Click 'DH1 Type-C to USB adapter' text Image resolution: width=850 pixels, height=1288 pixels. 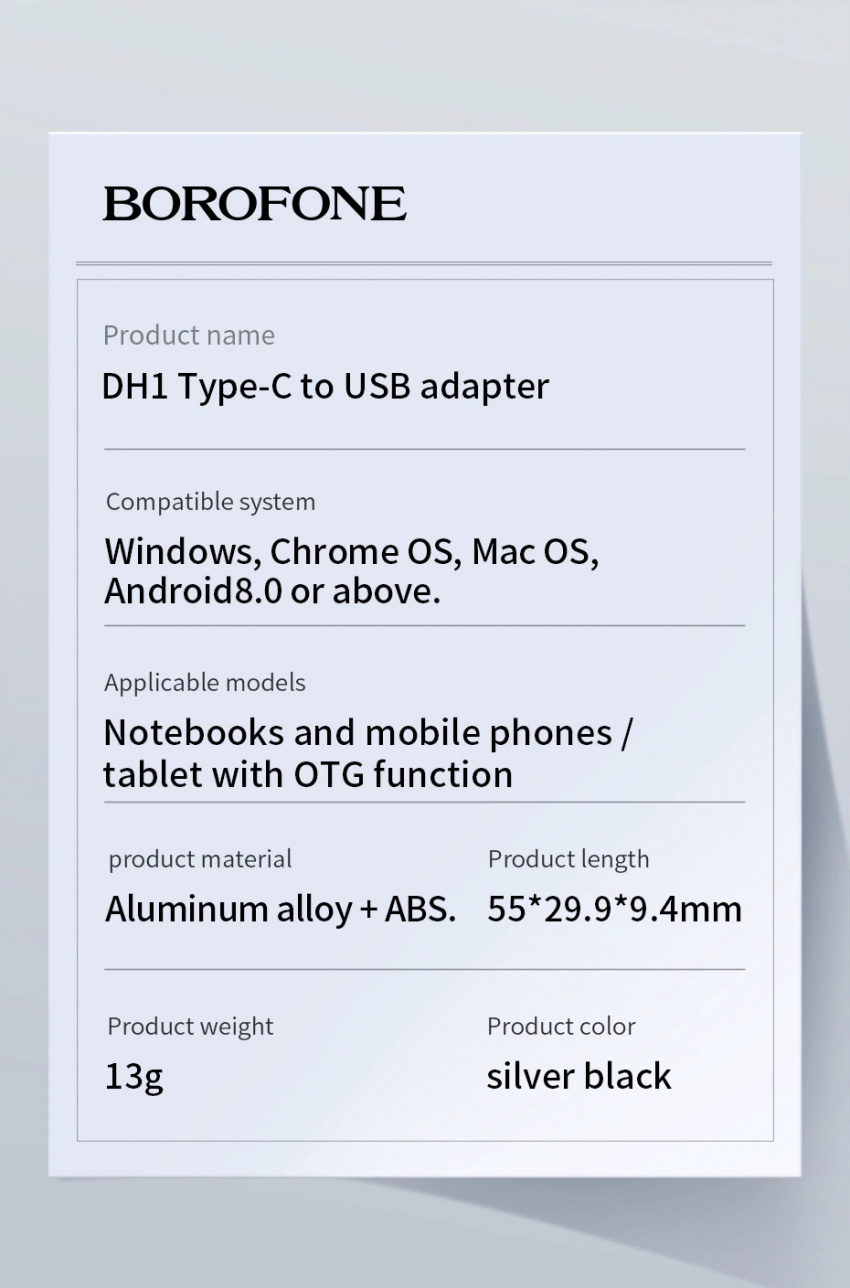tap(326, 386)
